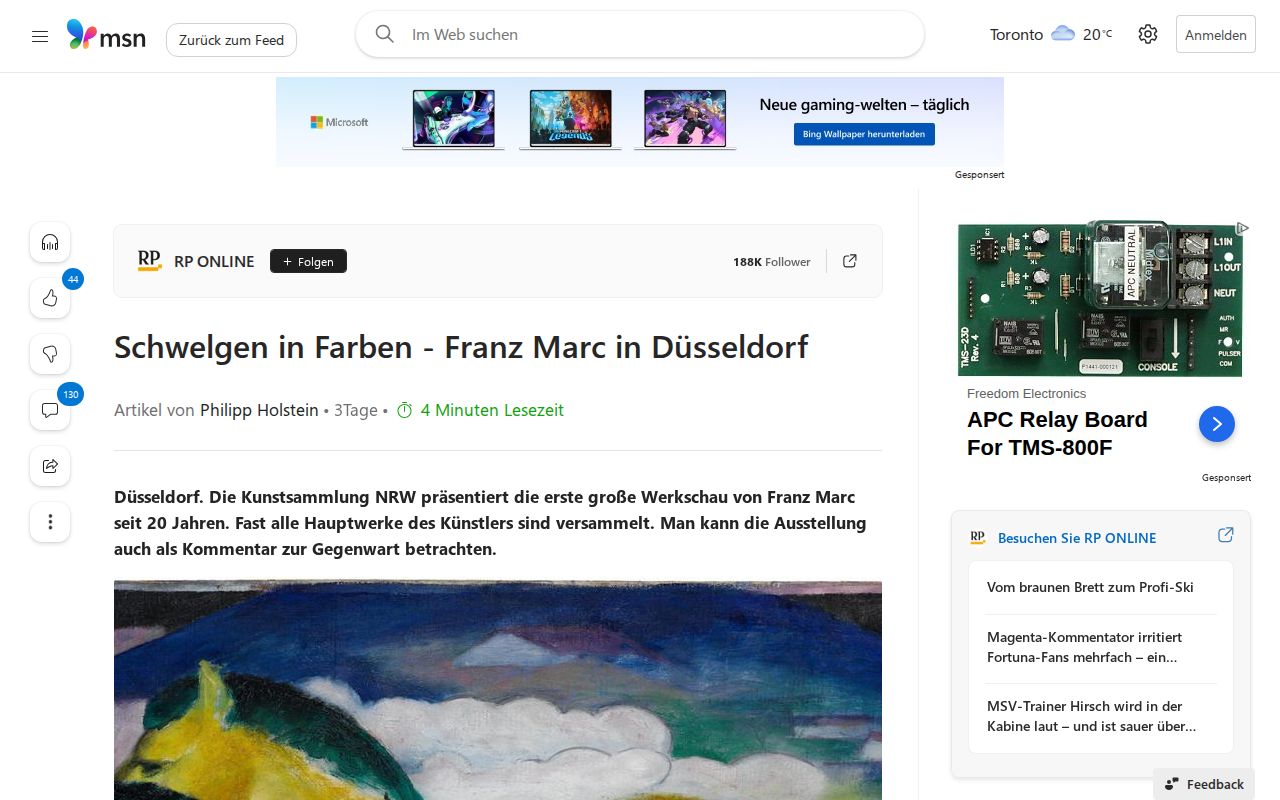Open Toronto weather widget

pyautogui.click(x=1051, y=34)
